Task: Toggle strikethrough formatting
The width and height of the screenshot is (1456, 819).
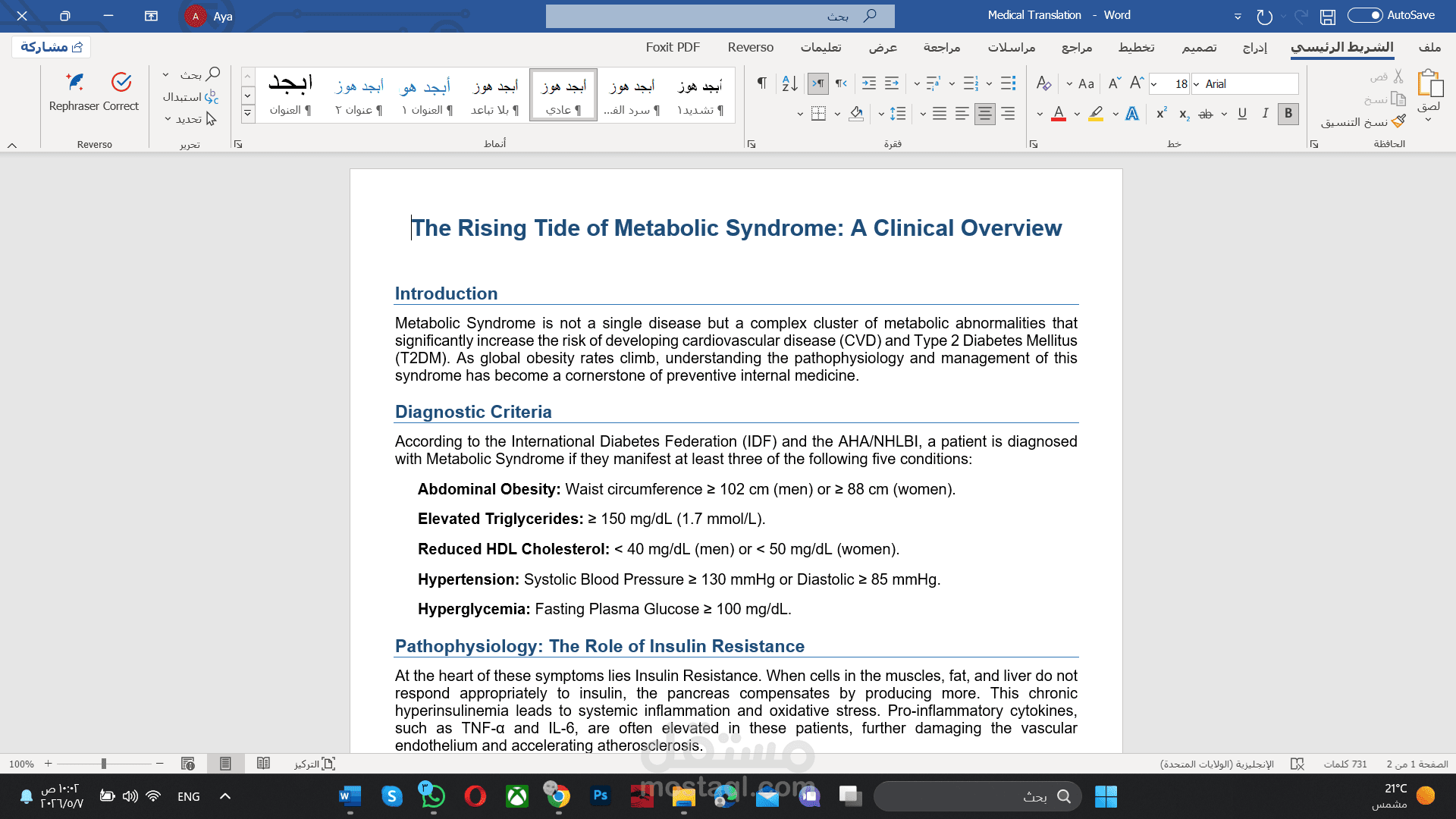Action: pyautogui.click(x=1206, y=114)
